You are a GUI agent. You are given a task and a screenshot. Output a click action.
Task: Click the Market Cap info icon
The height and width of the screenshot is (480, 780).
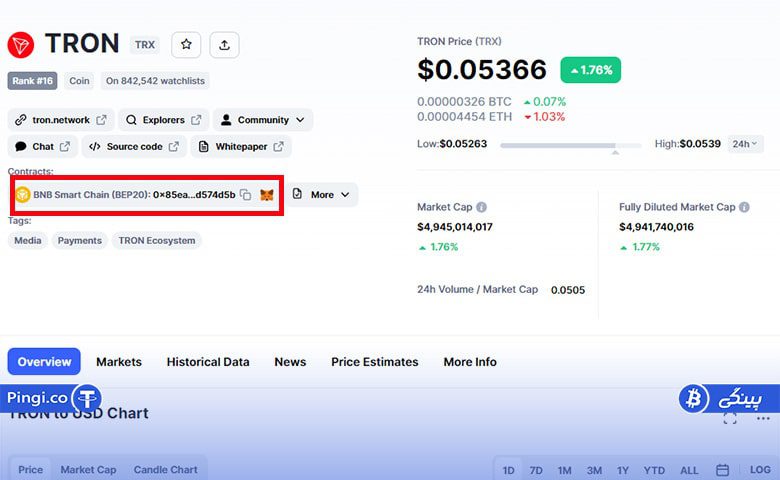coord(482,207)
